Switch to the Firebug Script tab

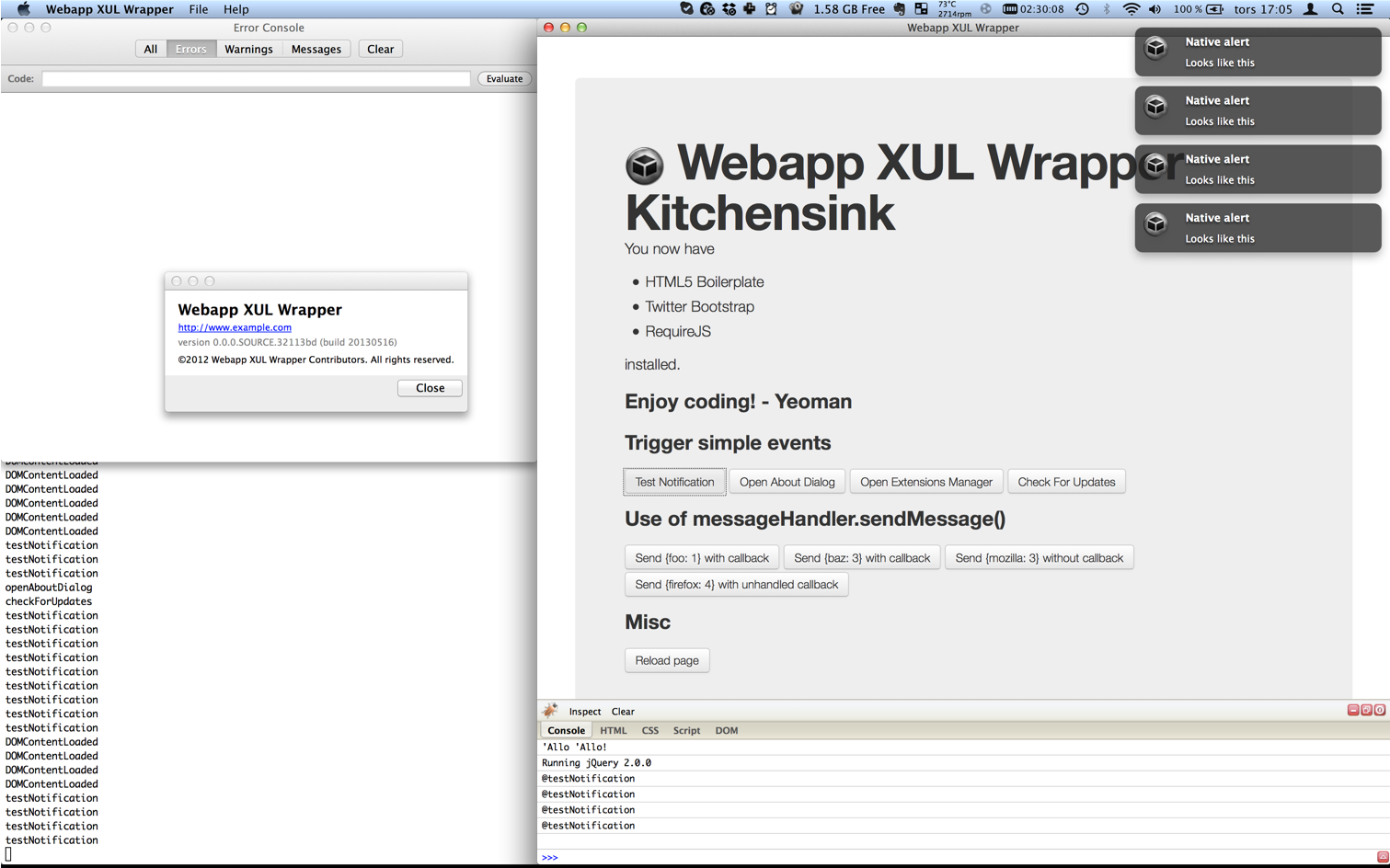click(x=687, y=731)
